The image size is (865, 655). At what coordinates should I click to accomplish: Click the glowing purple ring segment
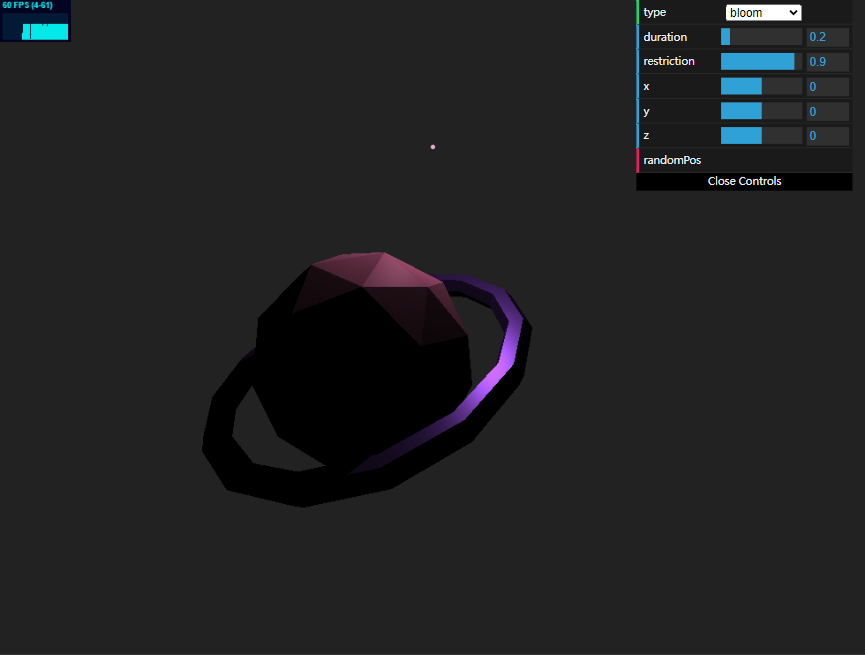495,368
